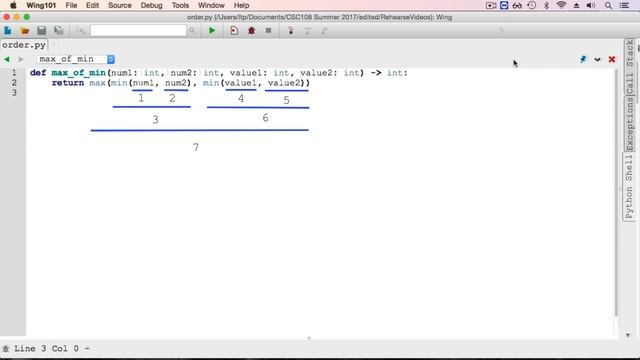Click the return keyword on line 2
The height and width of the screenshot is (360, 640).
(68, 83)
